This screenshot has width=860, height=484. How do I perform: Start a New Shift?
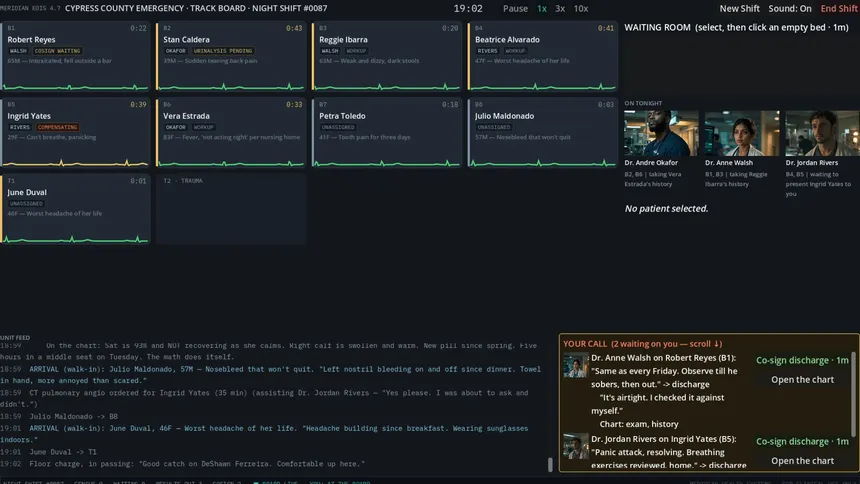pos(739,9)
